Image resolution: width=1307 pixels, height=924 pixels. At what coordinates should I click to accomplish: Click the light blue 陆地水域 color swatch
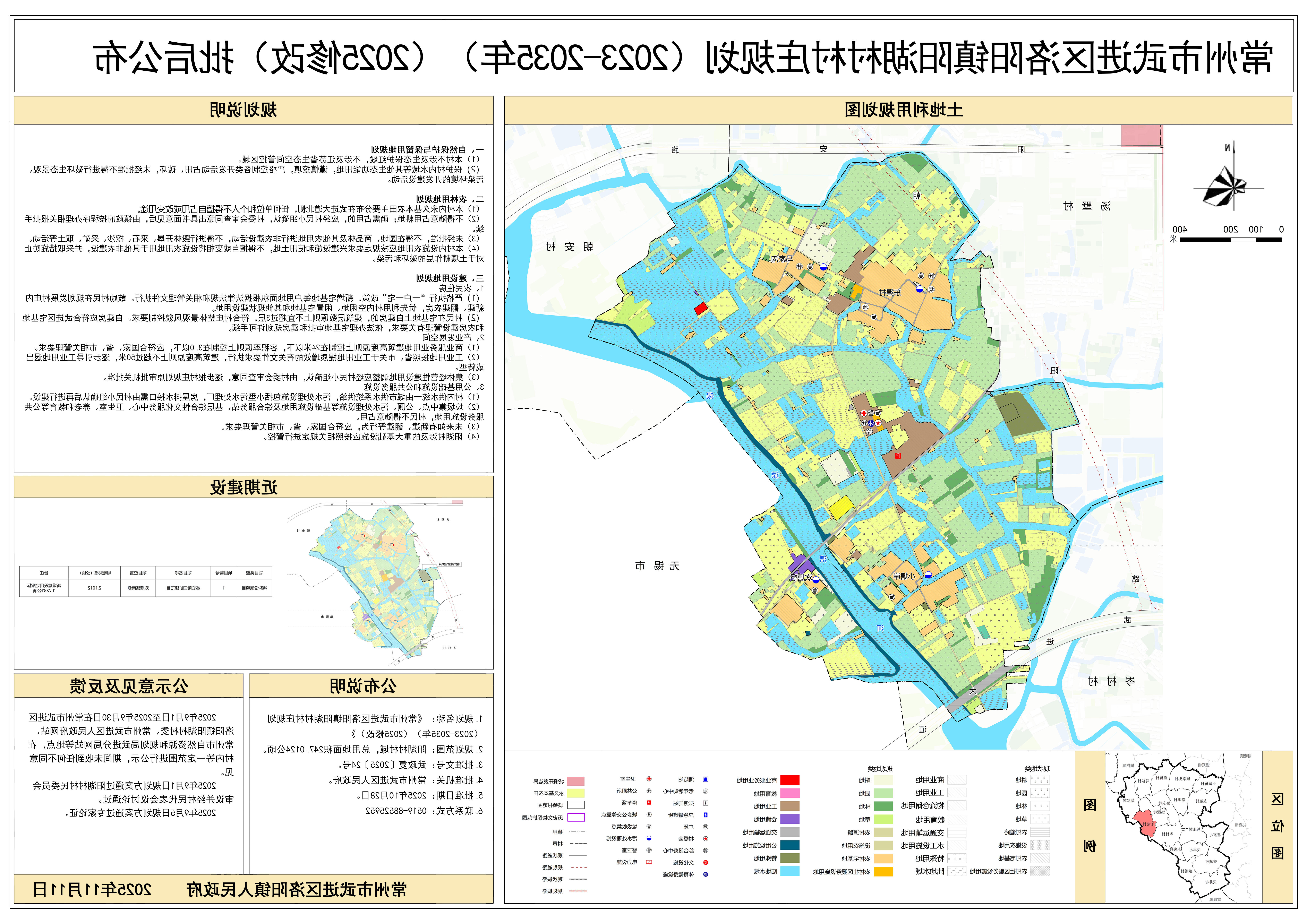[790, 871]
